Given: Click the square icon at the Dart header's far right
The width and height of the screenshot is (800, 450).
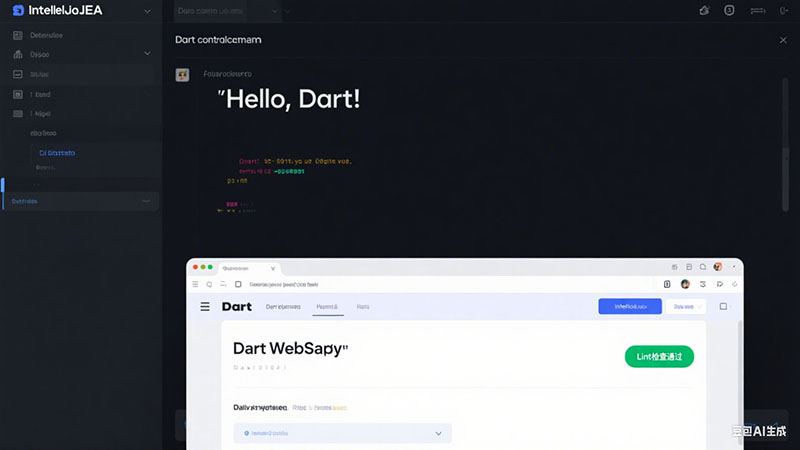Looking at the screenshot, I should pyautogui.click(x=723, y=307).
